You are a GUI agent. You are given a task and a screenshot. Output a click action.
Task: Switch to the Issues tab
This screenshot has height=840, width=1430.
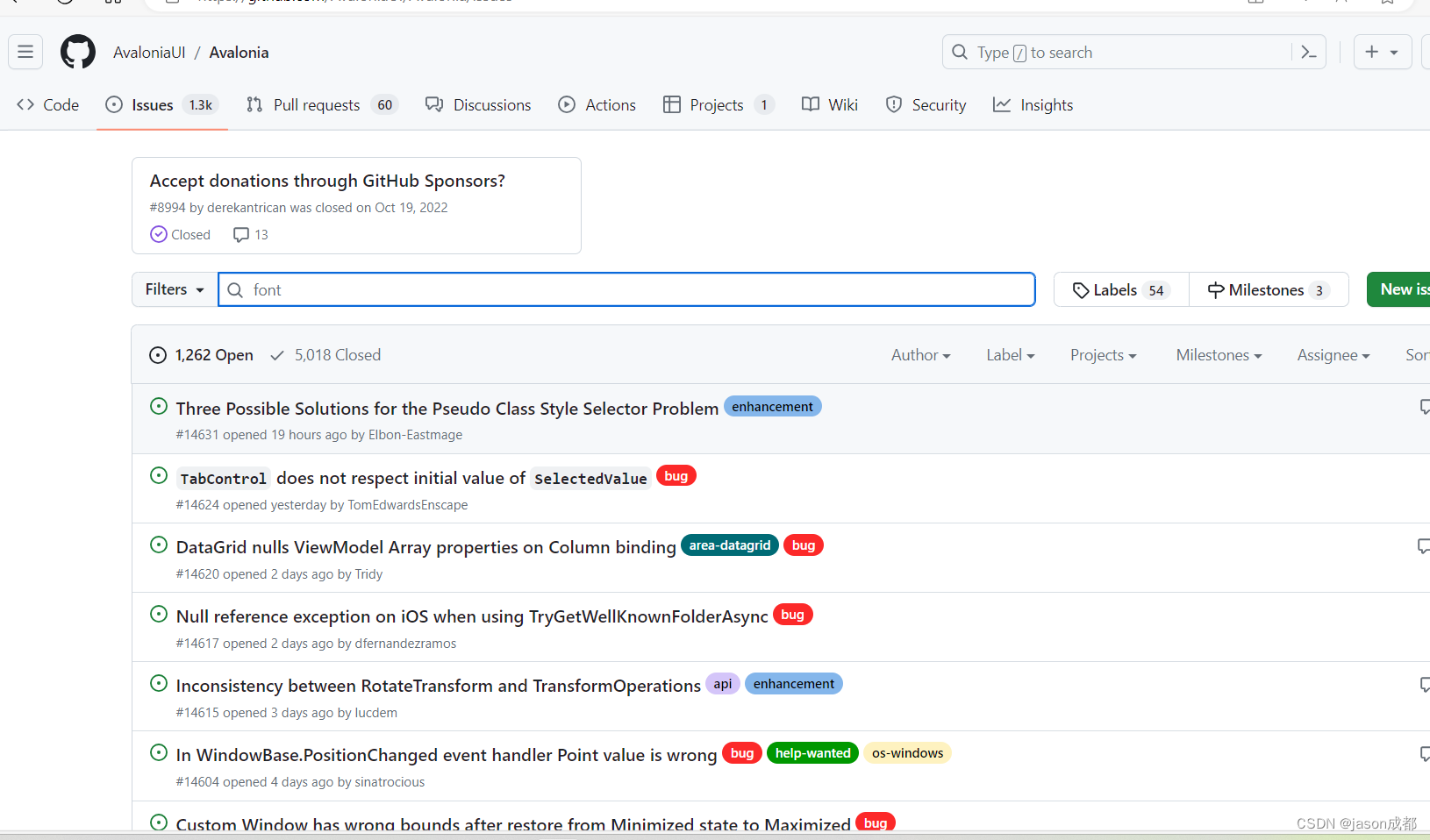click(x=162, y=104)
